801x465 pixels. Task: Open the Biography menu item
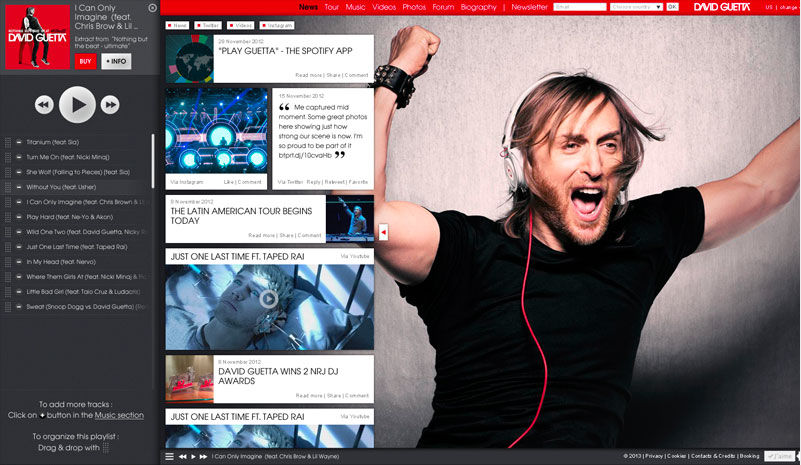pos(479,7)
